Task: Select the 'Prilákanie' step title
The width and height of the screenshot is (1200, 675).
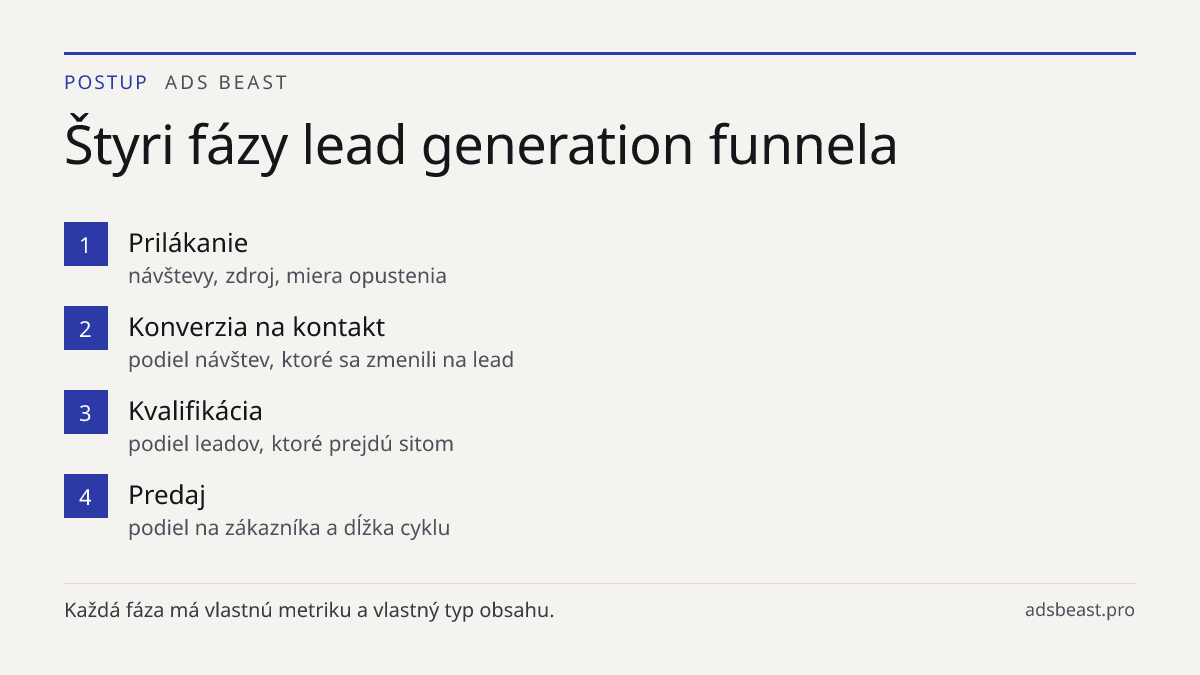Action: coord(188,243)
